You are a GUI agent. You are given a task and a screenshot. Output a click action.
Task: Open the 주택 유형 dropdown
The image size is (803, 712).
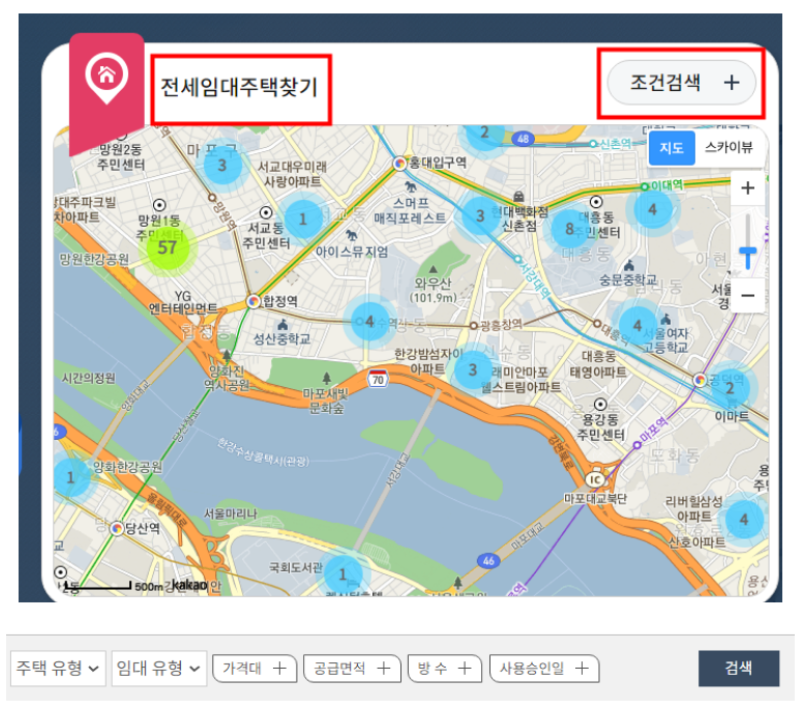click(58, 667)
